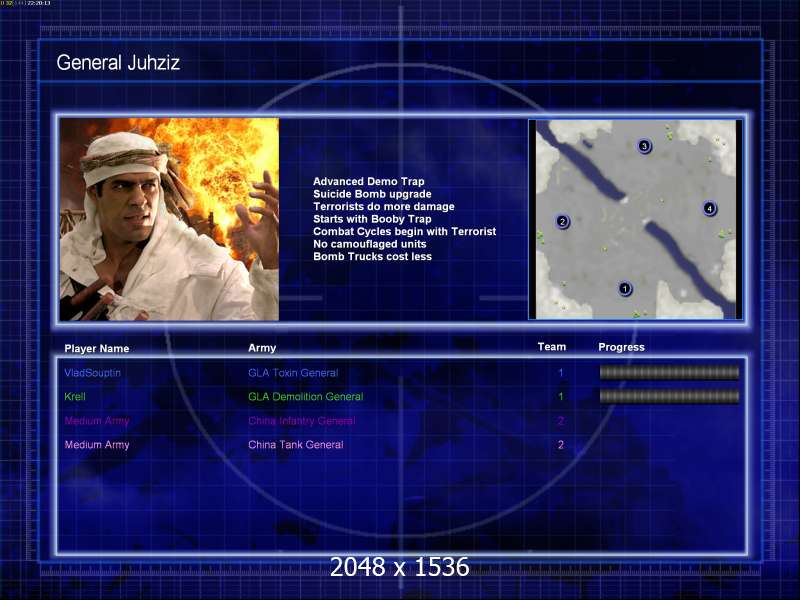This screenshot has width=800, height=600.
Task: Click team number in China Tank General row
Action: (561, 445)
